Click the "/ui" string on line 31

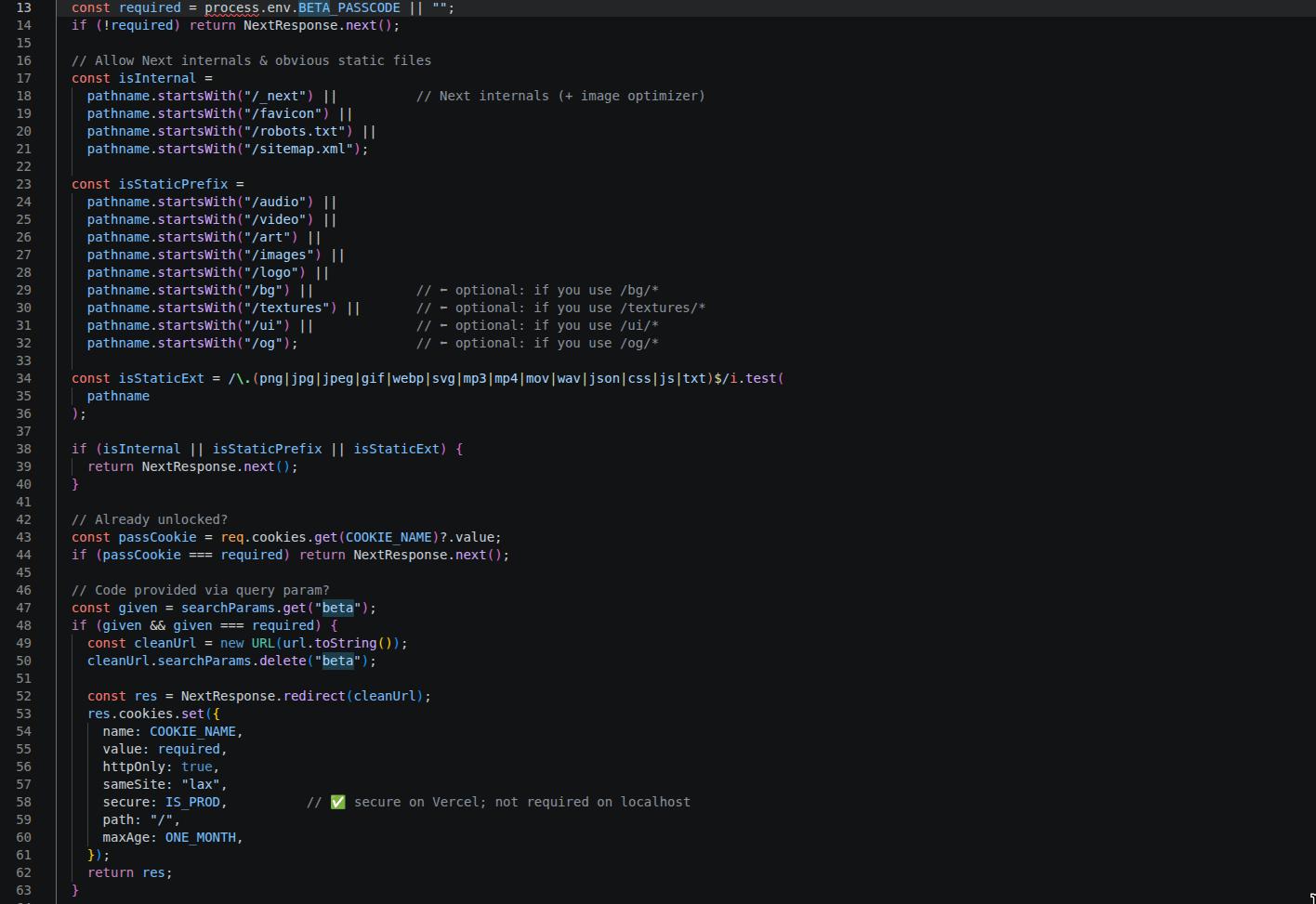tap(263, 325)
